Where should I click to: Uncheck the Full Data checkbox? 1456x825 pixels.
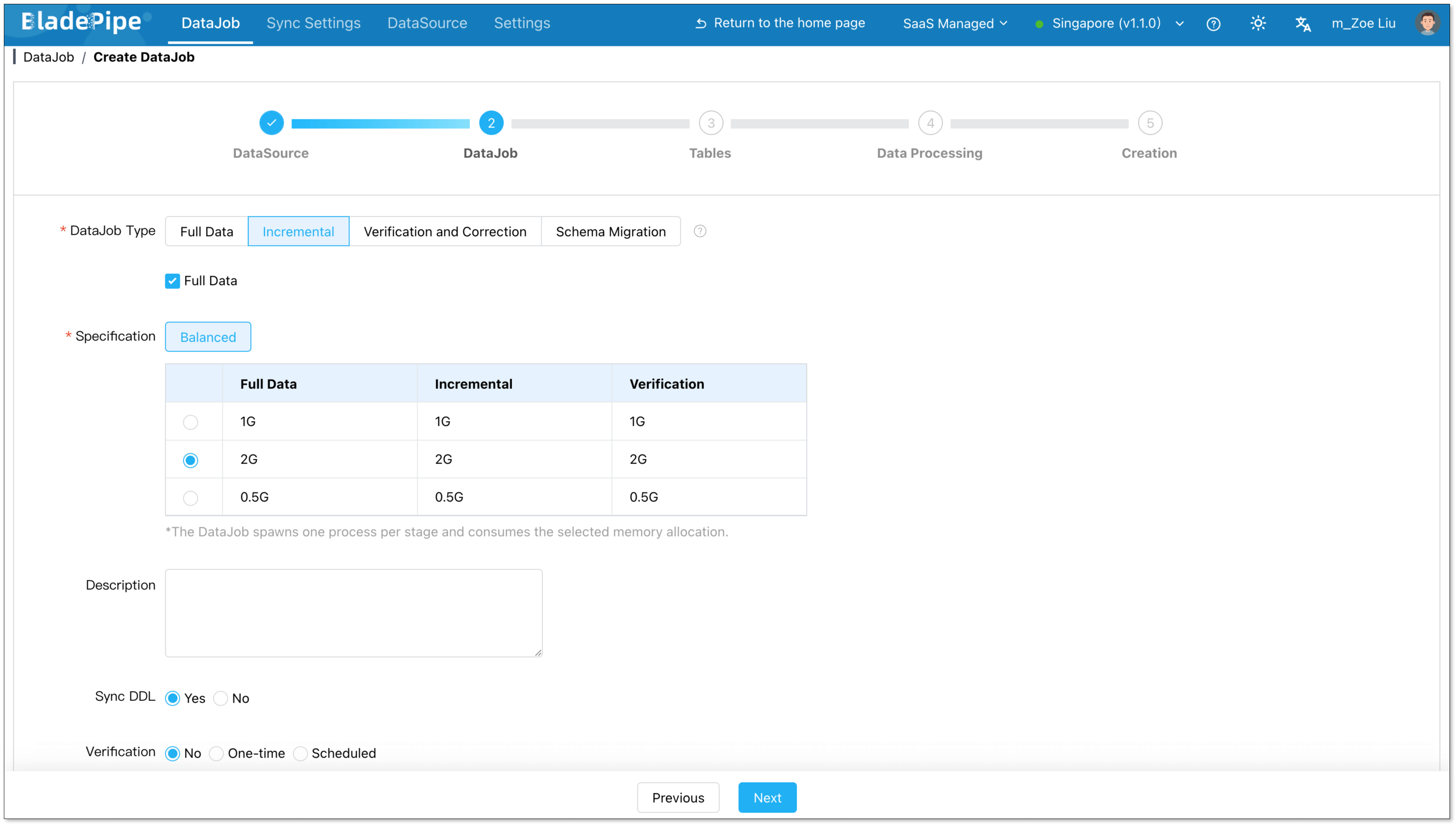point(172,281)
